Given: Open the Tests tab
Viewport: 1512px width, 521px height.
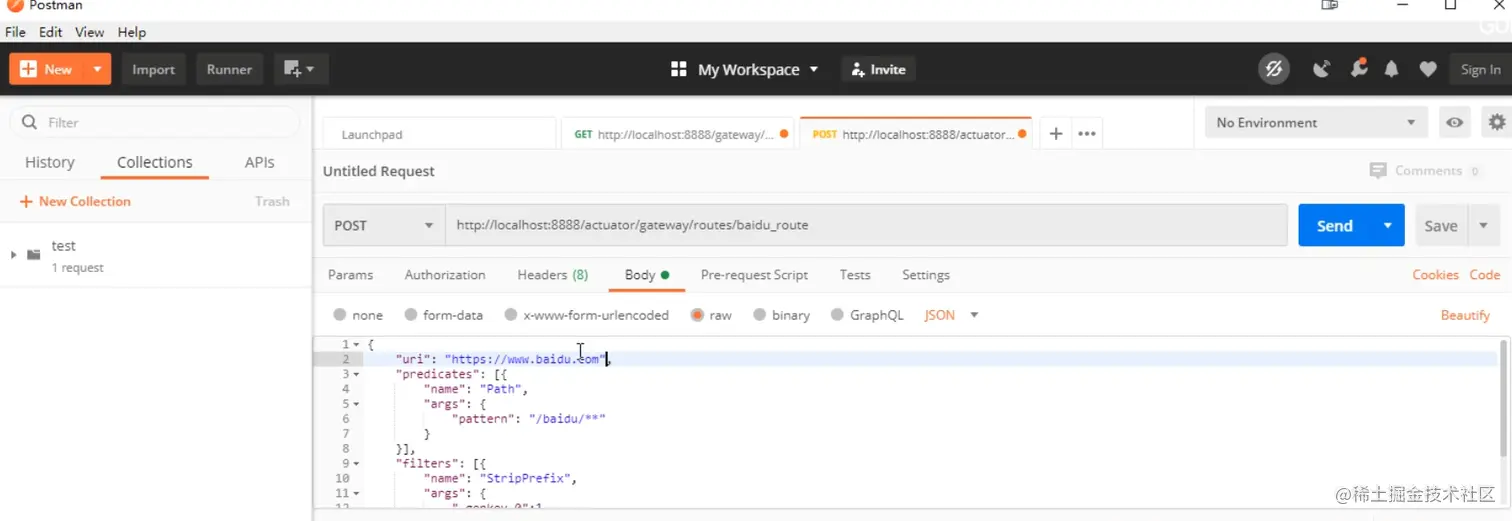Looking at the screenshot, I should (855, 275).
